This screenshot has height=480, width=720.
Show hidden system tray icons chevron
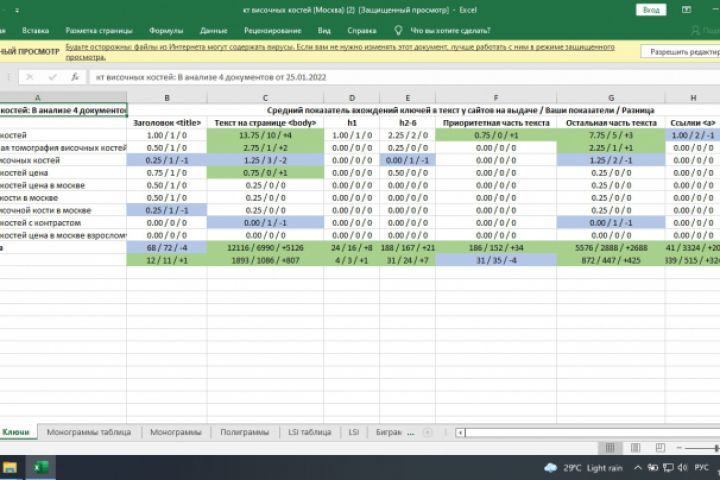tap(637, 468)
